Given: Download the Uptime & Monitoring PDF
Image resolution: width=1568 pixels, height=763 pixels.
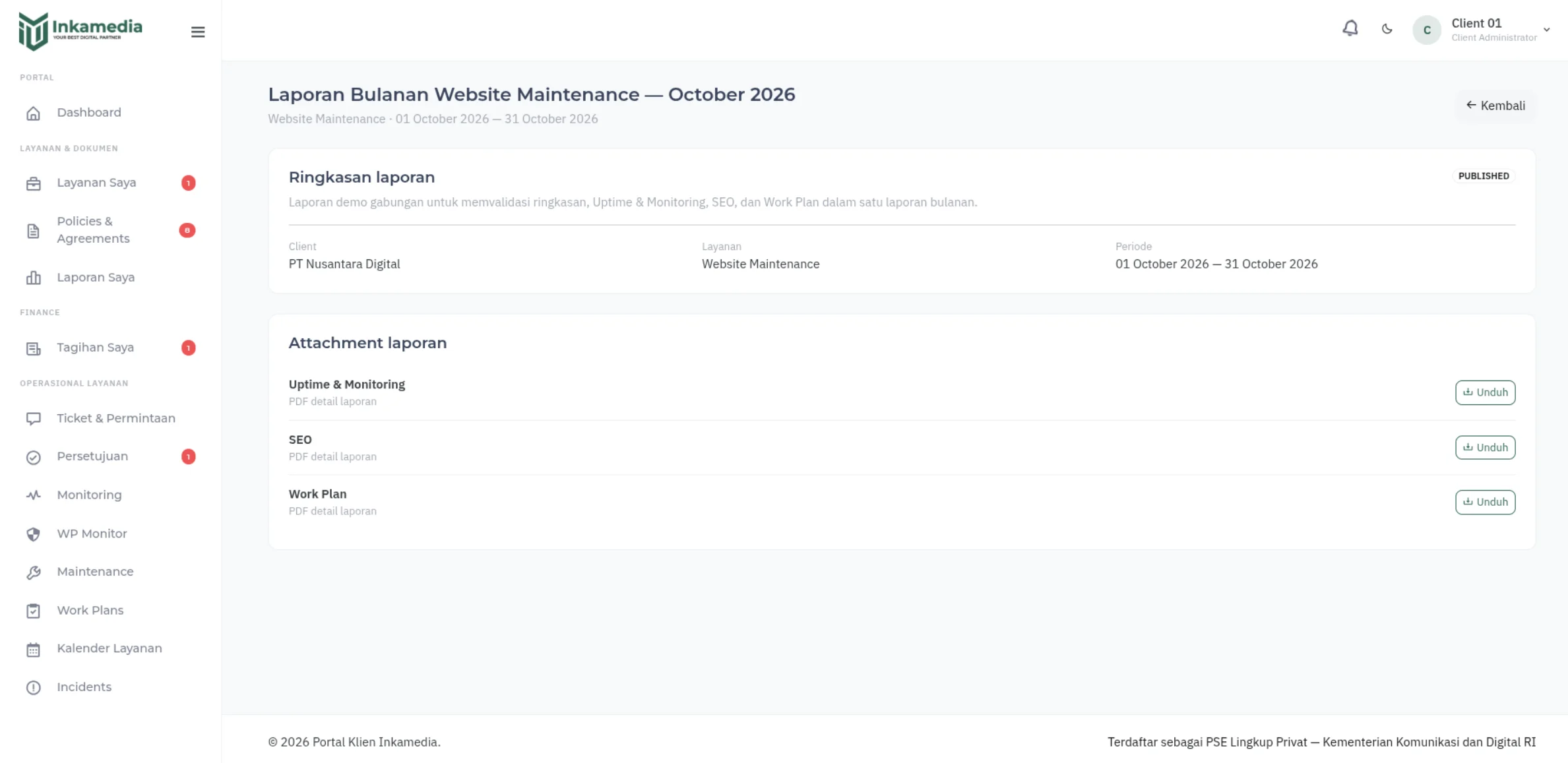Looking at the screenshot, I should (x=1485, y=392).
